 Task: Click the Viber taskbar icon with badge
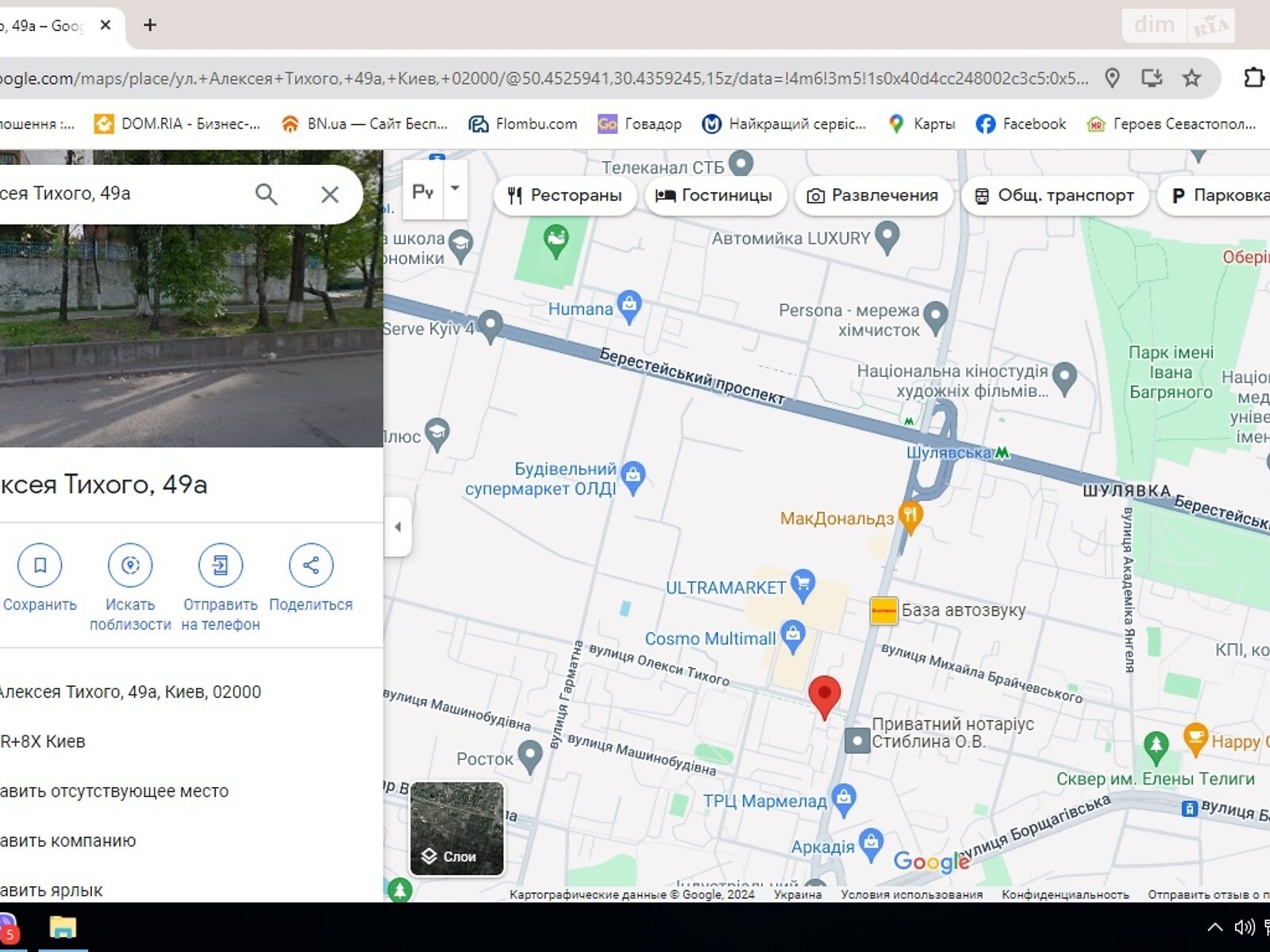(7, 928)
